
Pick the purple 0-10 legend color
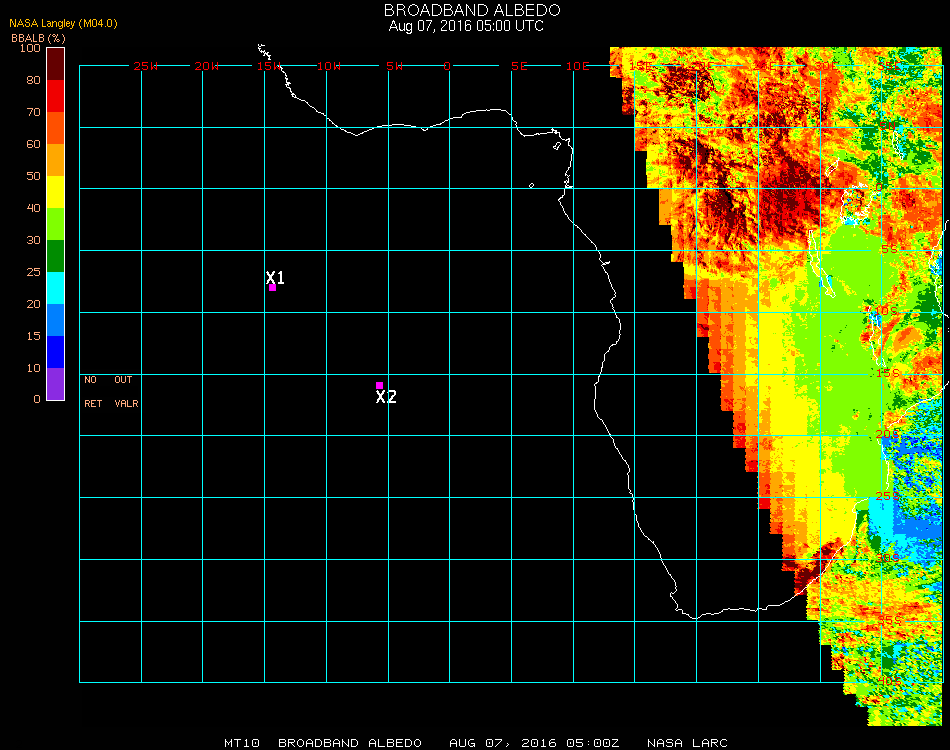pos(55,384)
